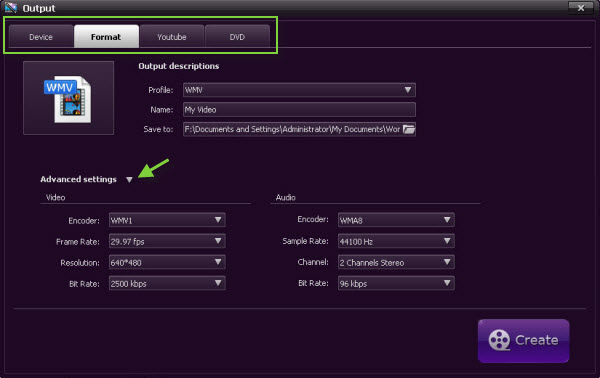Viewport: 600px width, 378px height.
Task: Click the Create button
Action: coord(523,341)
